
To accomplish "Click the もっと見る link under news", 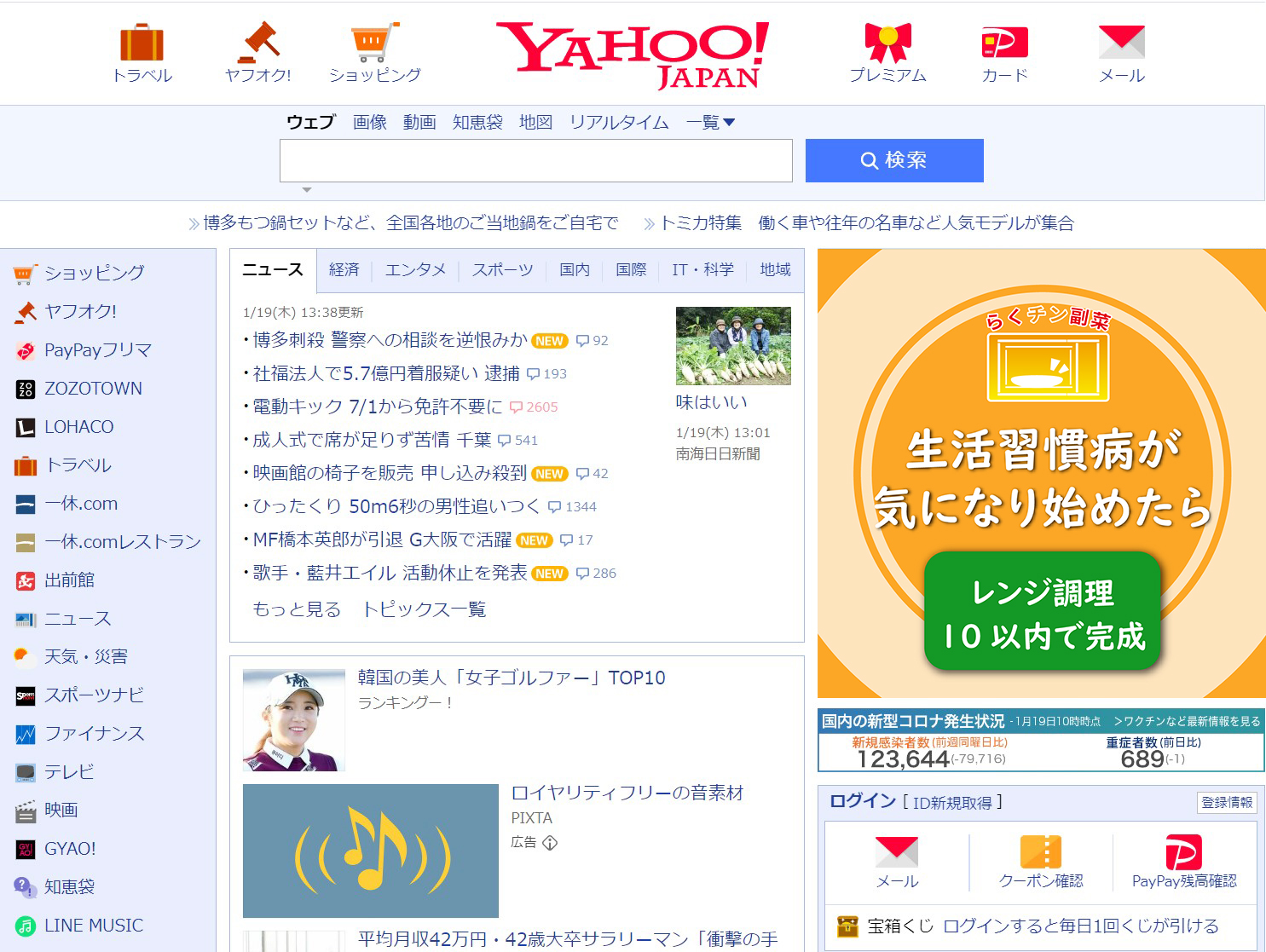I will point(297,609).
